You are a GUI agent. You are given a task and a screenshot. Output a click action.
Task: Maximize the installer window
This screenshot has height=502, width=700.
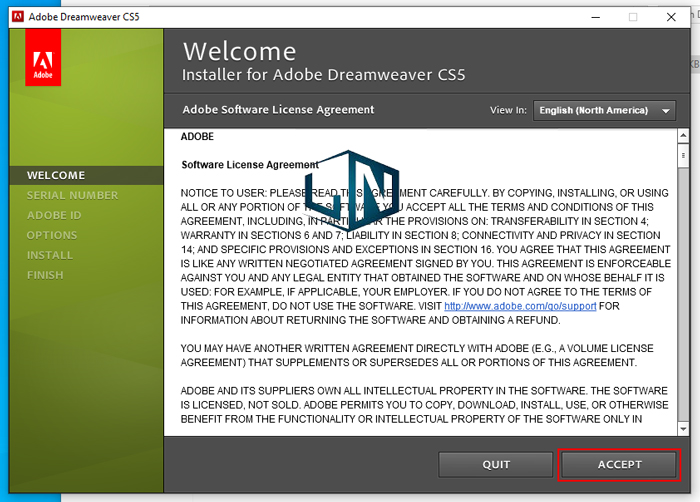click(x=633, y=17)
